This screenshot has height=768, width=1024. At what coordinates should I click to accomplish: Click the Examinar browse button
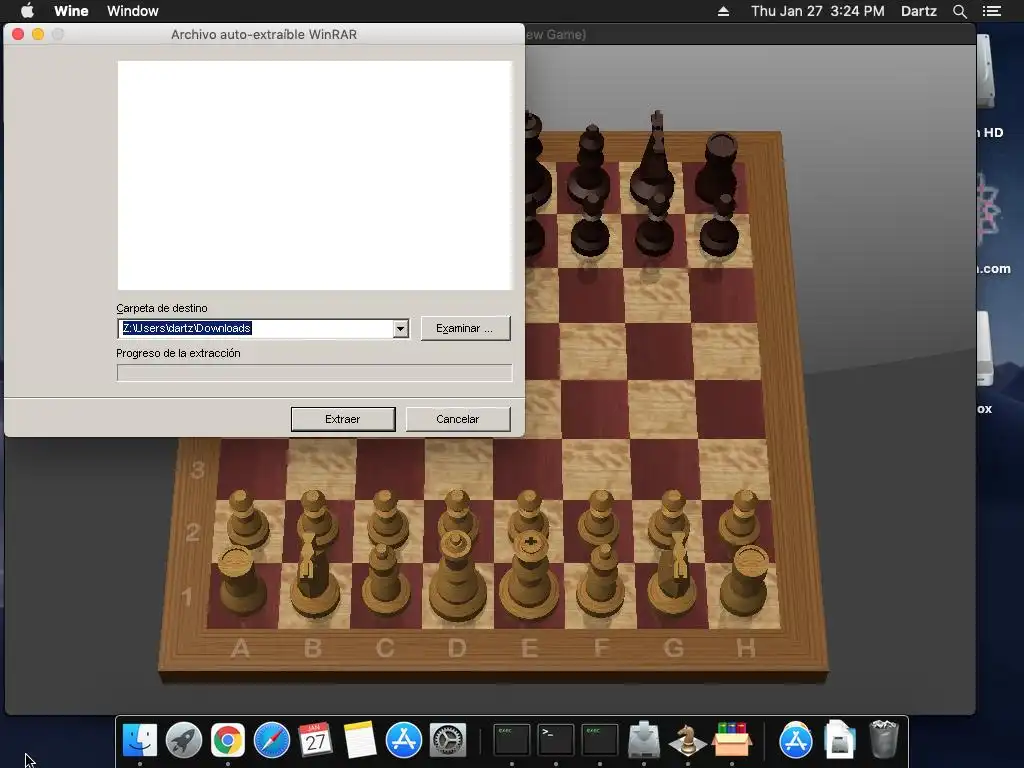(x=465, y=328)
